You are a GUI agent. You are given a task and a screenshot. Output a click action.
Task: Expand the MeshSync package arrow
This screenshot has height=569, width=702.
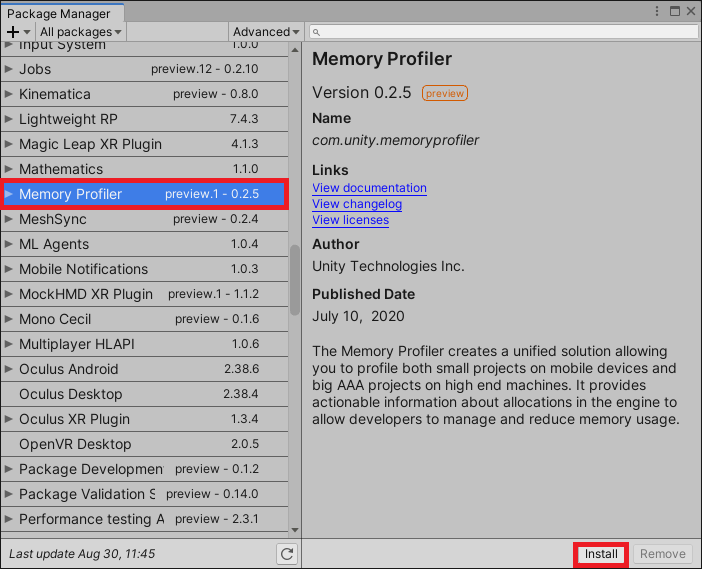tap(9, 219)
